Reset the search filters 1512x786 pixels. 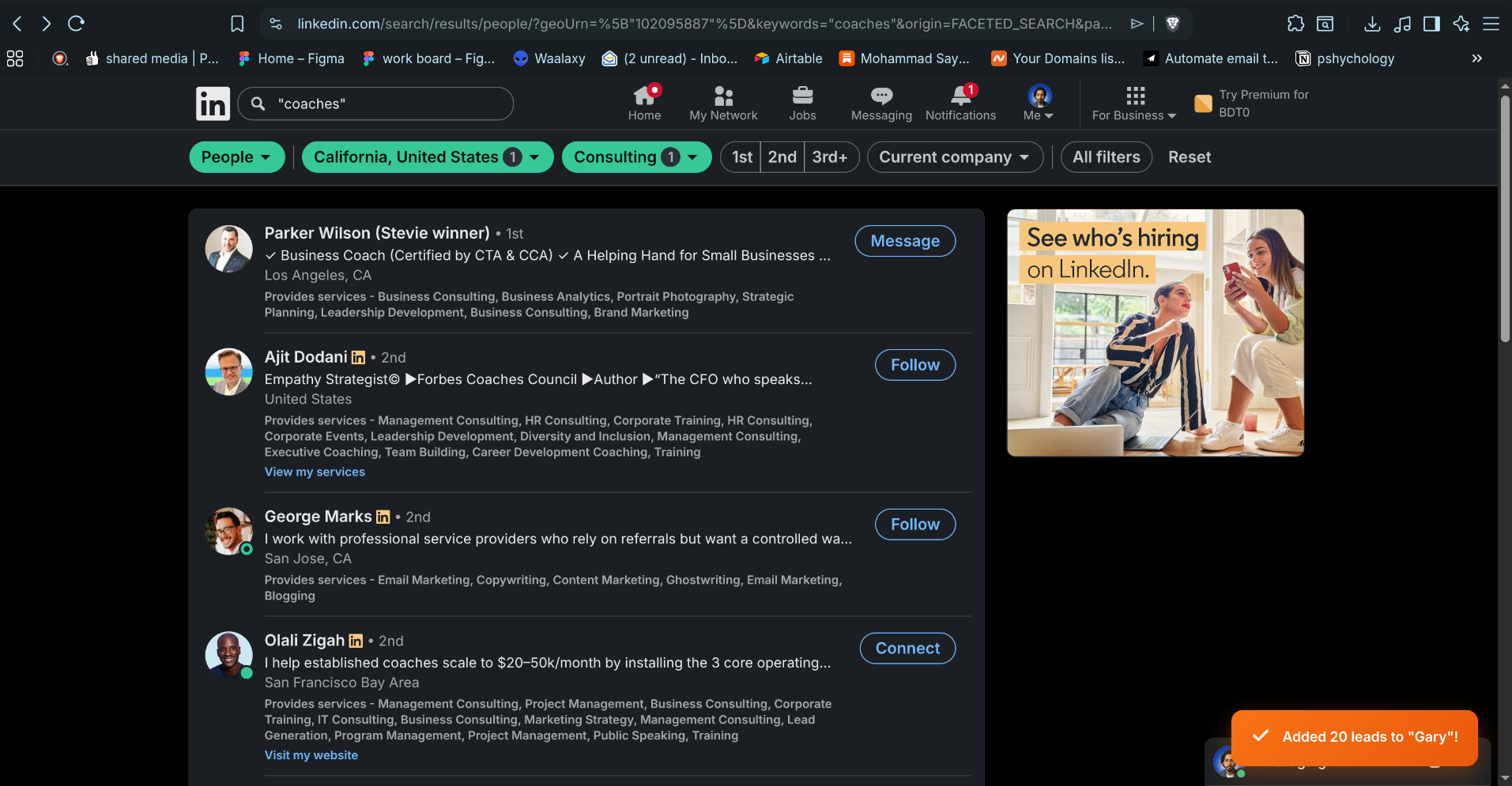pyautogui.click(x=1190, y=157)
